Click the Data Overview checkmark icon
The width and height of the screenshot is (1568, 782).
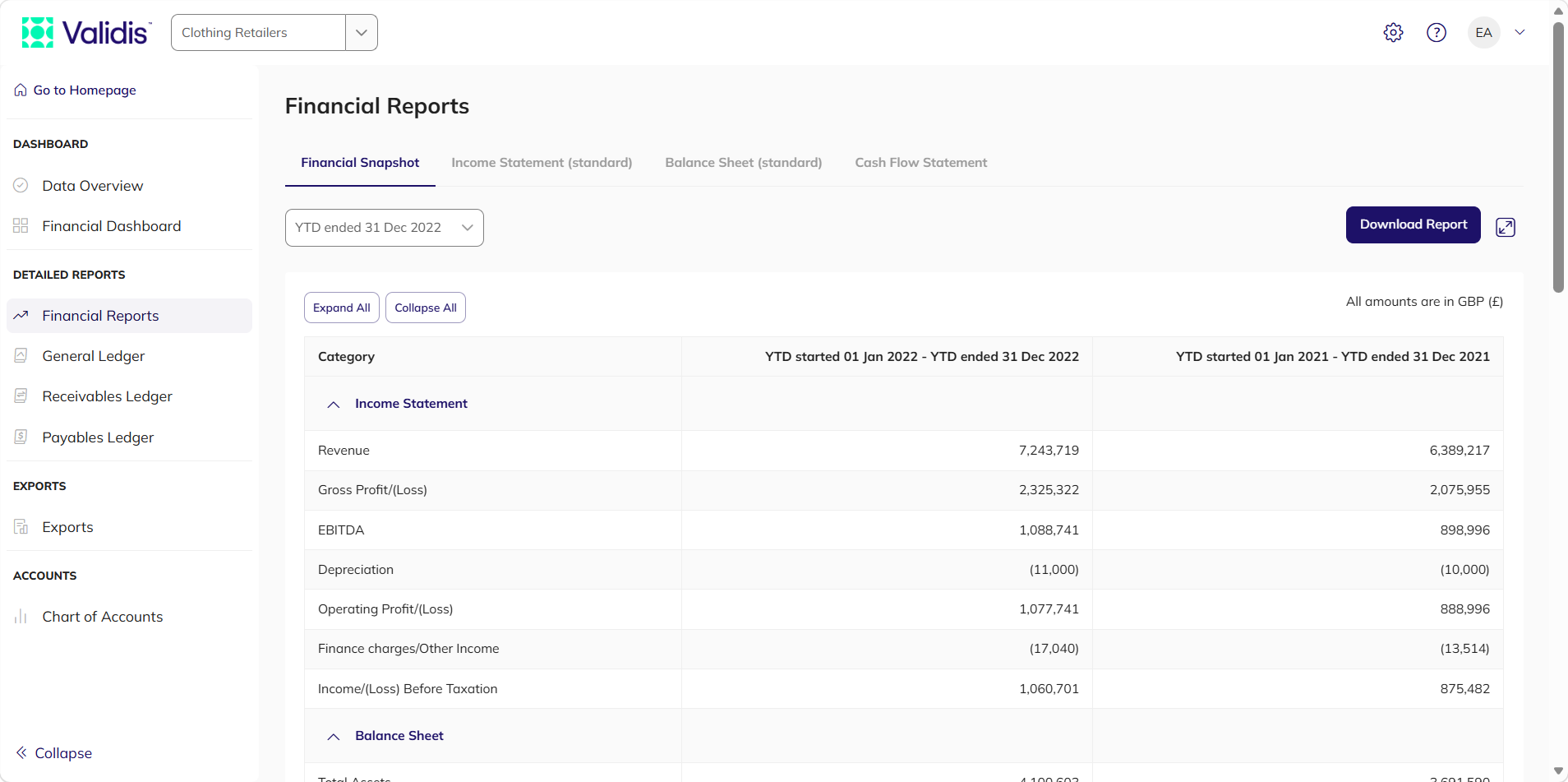pyautogui.click(x=21, y=186)
